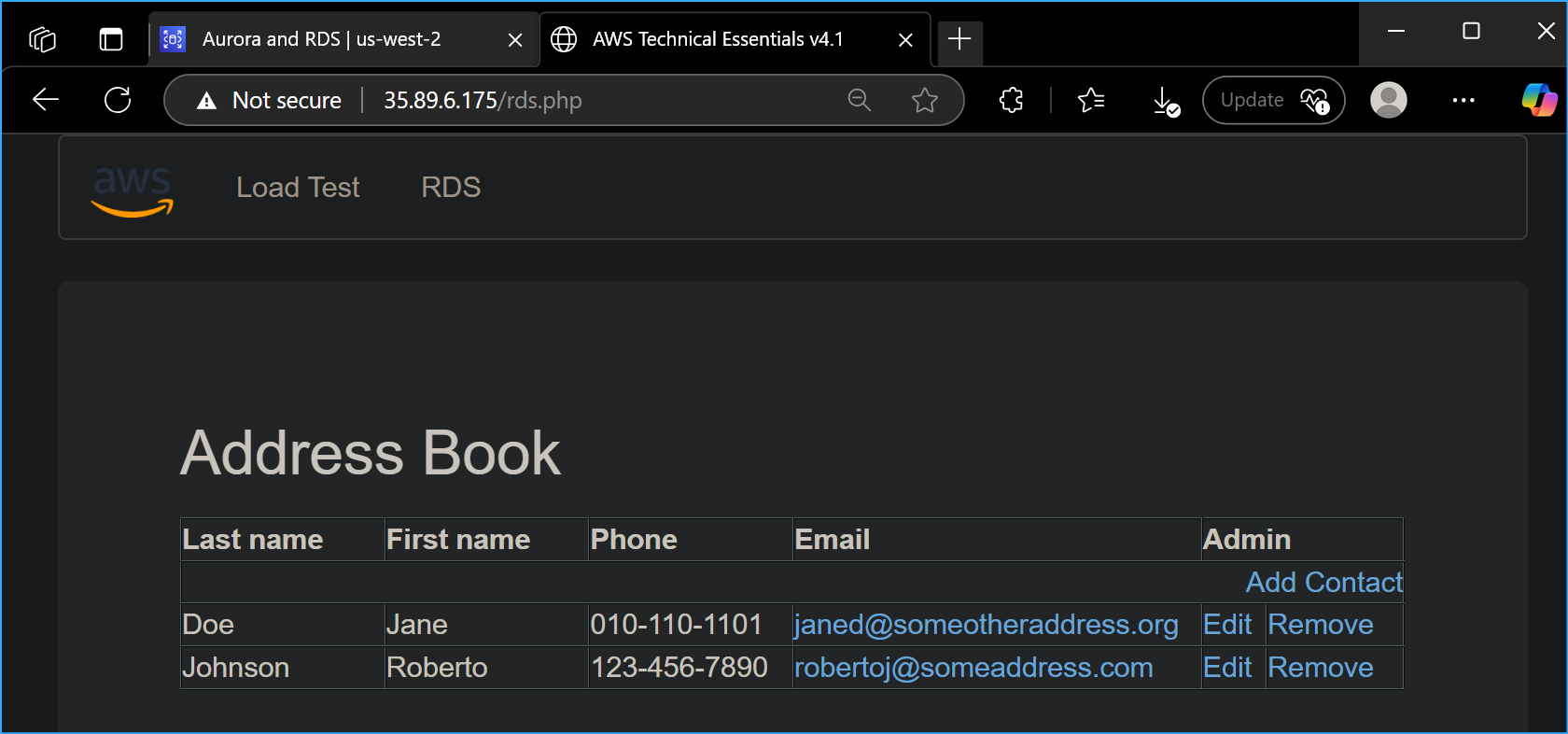Close the Aurora and RDS tab
This screenshot has height=734, width=1568.
coord(515,40)
